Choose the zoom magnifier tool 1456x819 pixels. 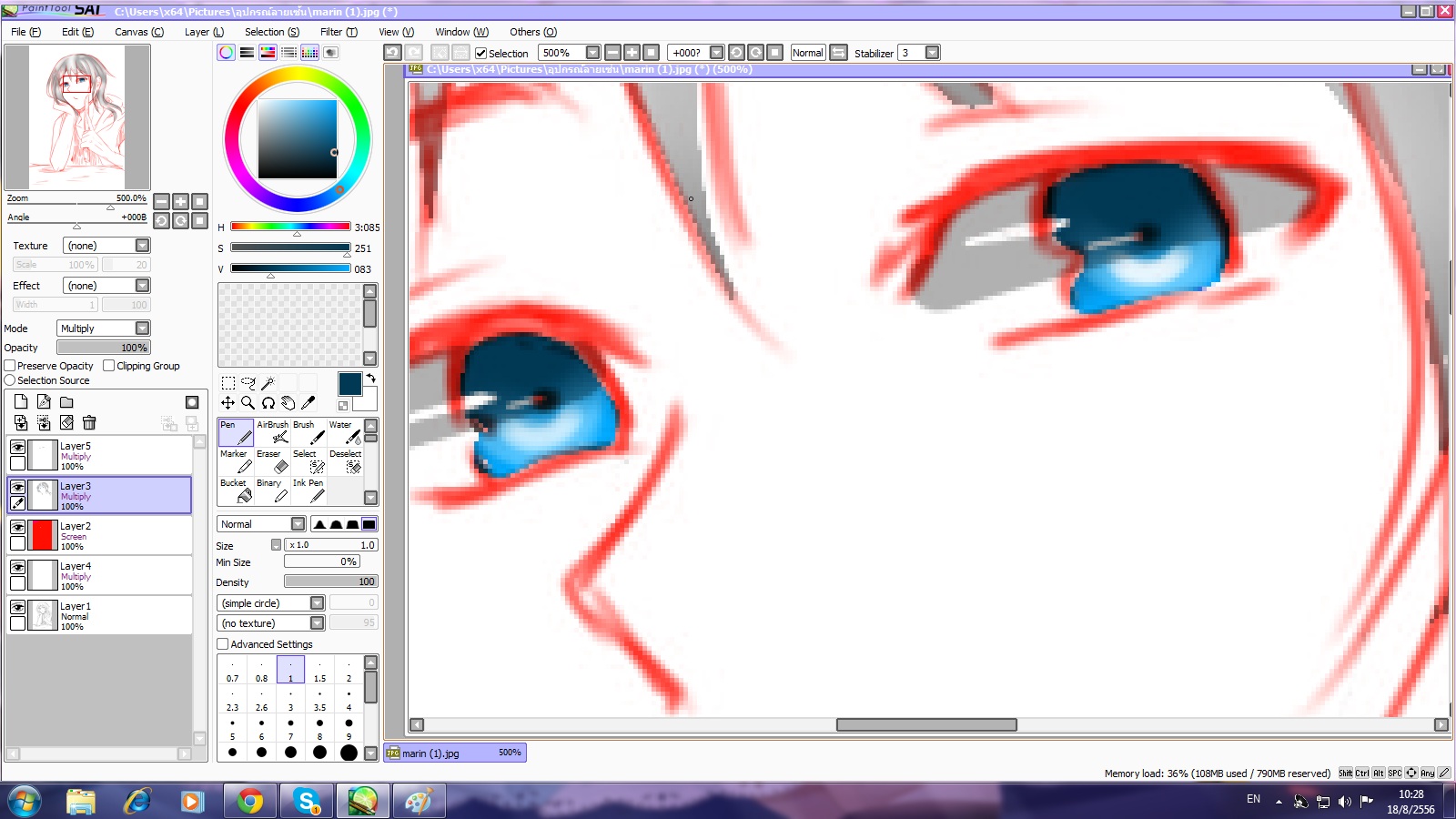pyautogui.click(x=248, y=403)
